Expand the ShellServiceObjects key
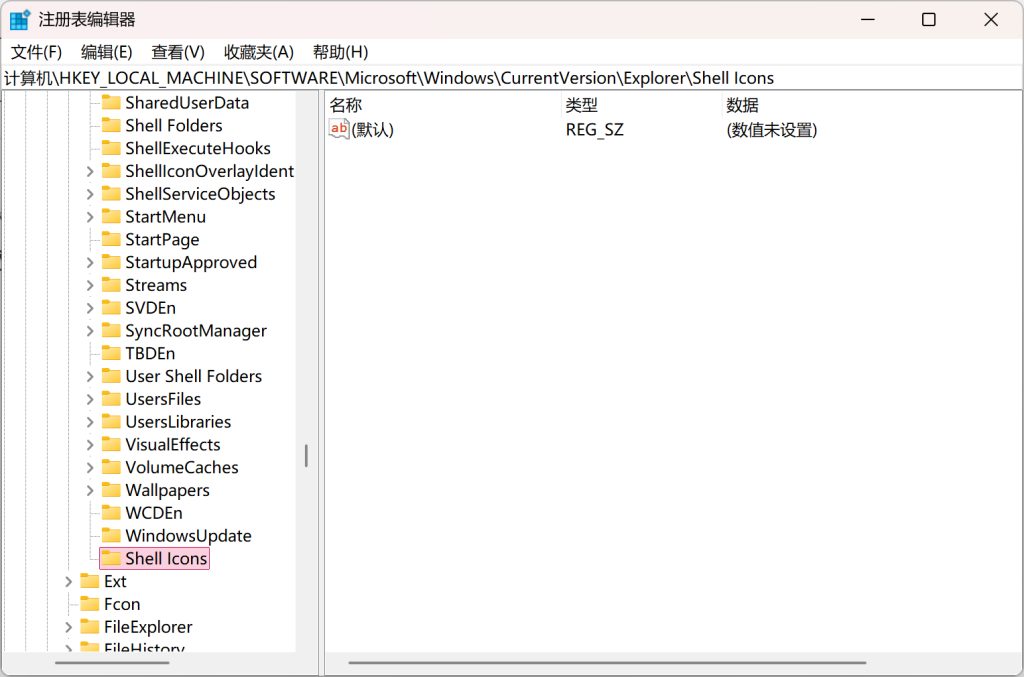 (x=90, y=195)
